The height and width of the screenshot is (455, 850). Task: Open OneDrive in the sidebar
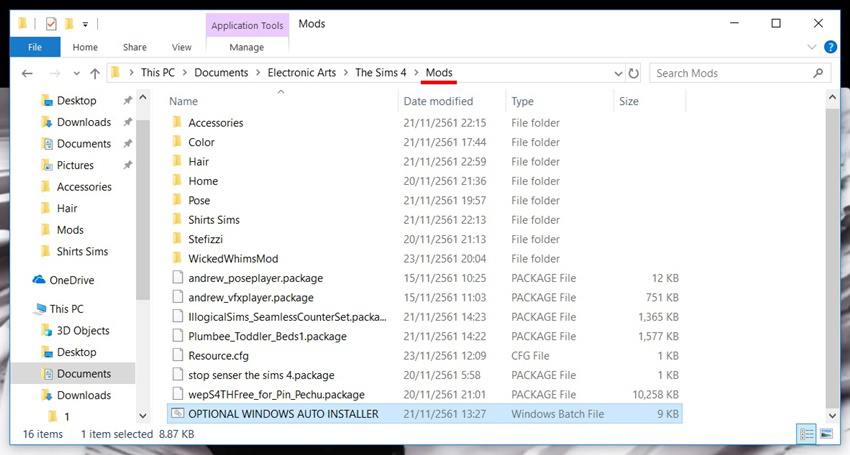pyautogui.click(x=72, y=280)
